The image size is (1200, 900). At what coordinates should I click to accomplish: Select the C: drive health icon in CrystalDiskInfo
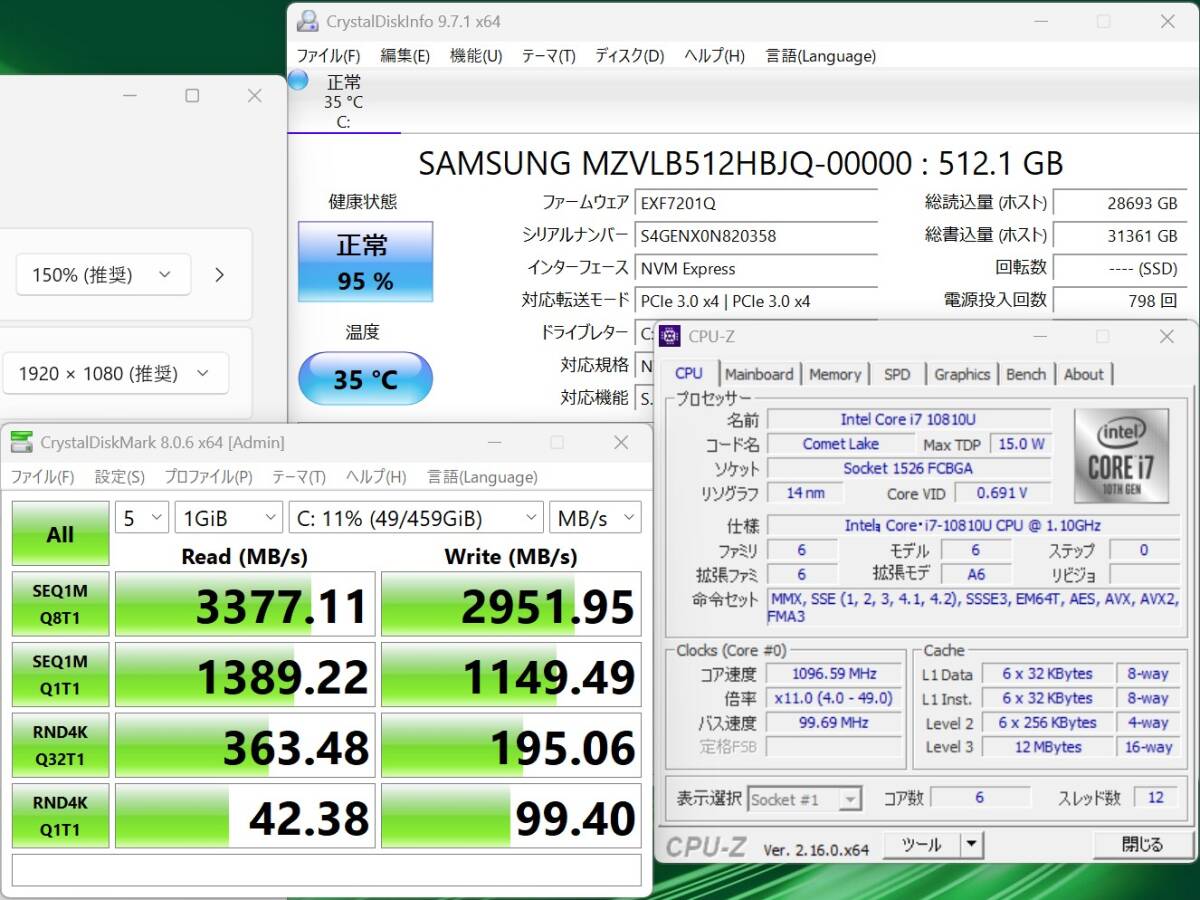[344, 101]
